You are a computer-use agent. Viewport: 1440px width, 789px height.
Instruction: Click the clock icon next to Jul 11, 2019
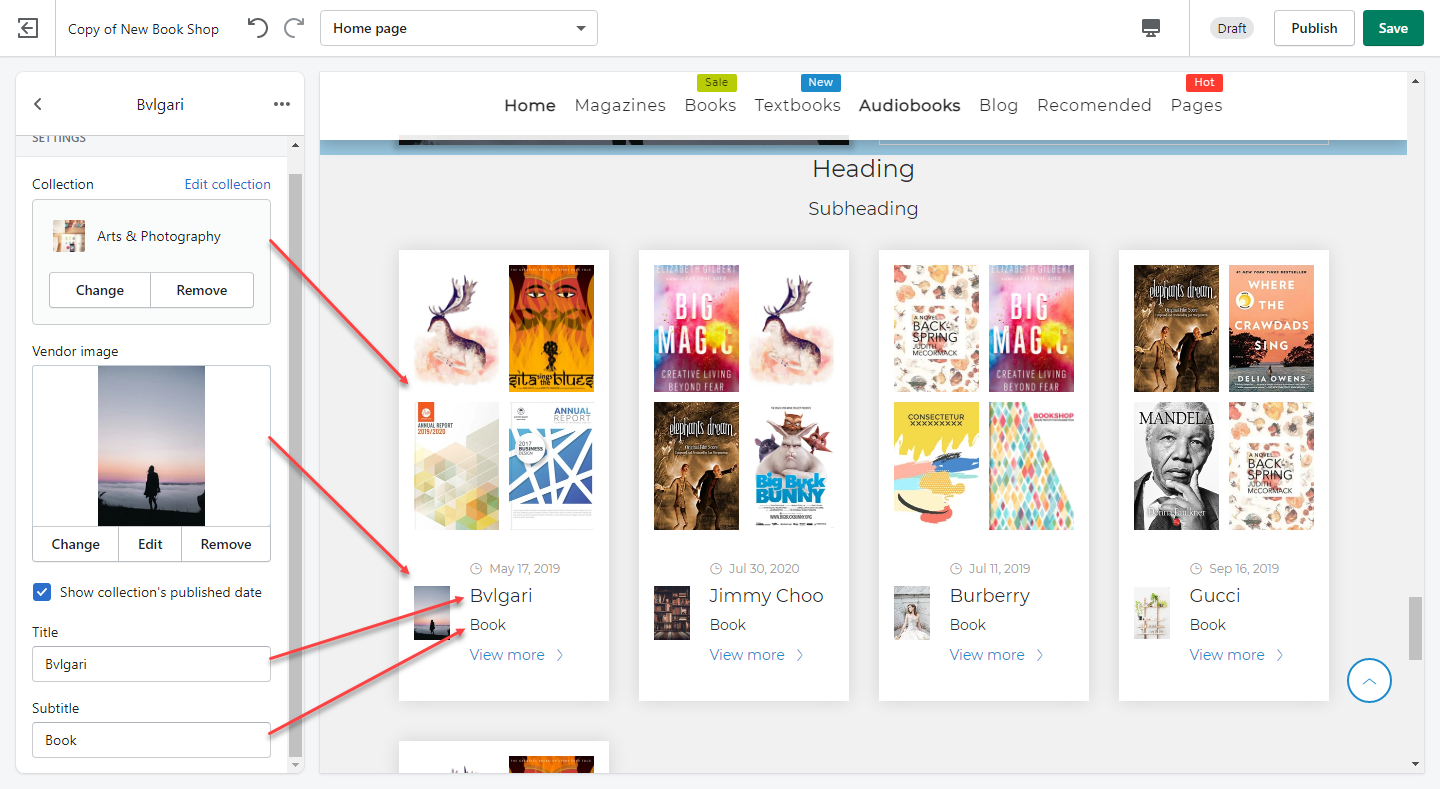click(x=956, y=568)
